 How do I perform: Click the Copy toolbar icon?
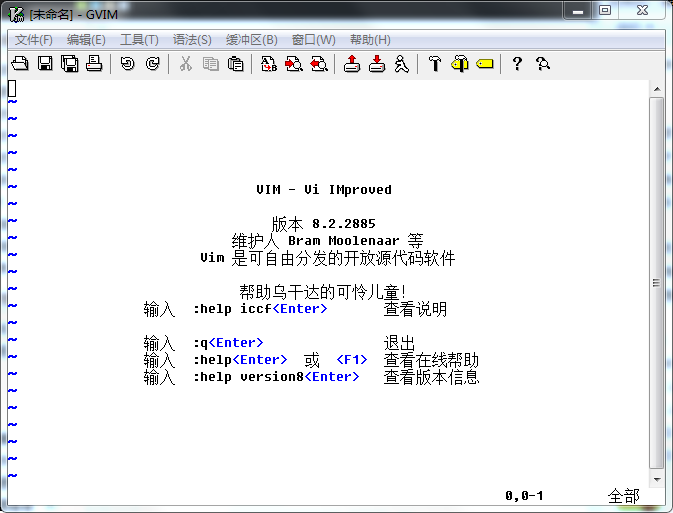[210, 64]
